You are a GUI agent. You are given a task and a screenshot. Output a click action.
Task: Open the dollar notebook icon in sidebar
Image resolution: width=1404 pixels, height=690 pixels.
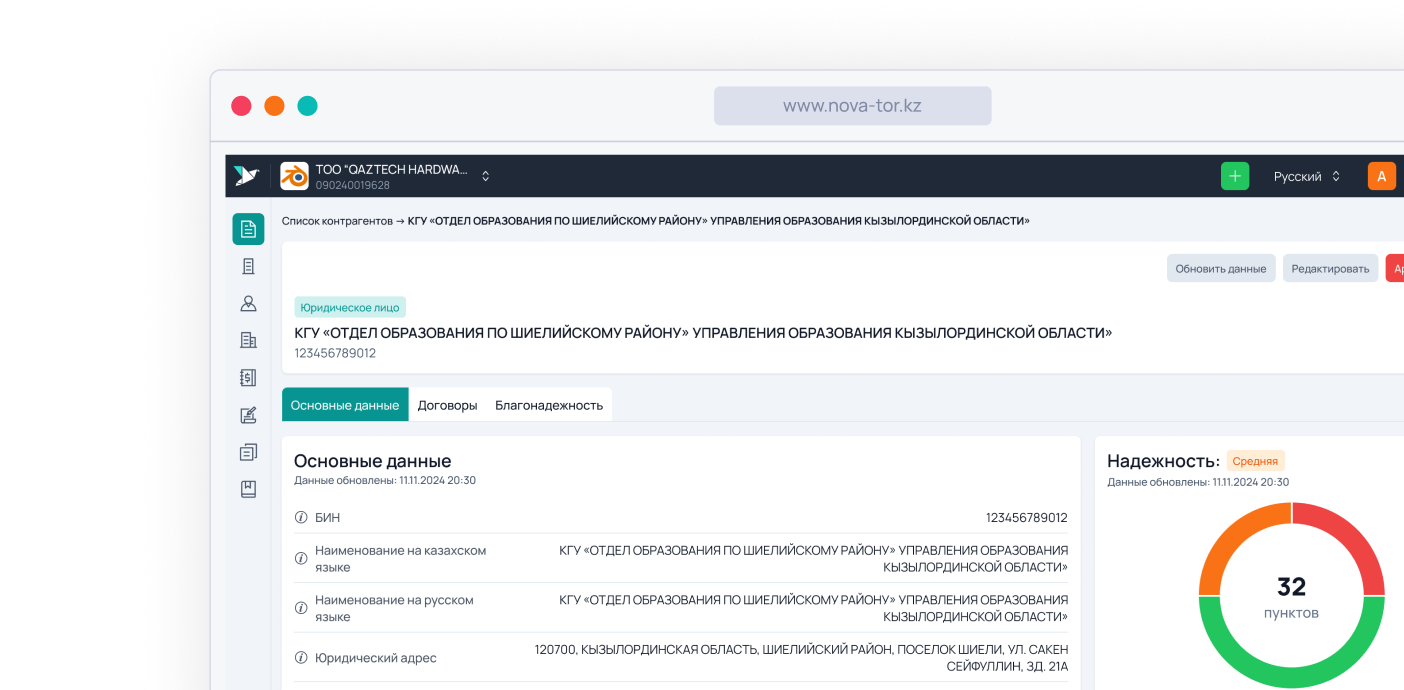pyautogui.click(x=248, y=377)
